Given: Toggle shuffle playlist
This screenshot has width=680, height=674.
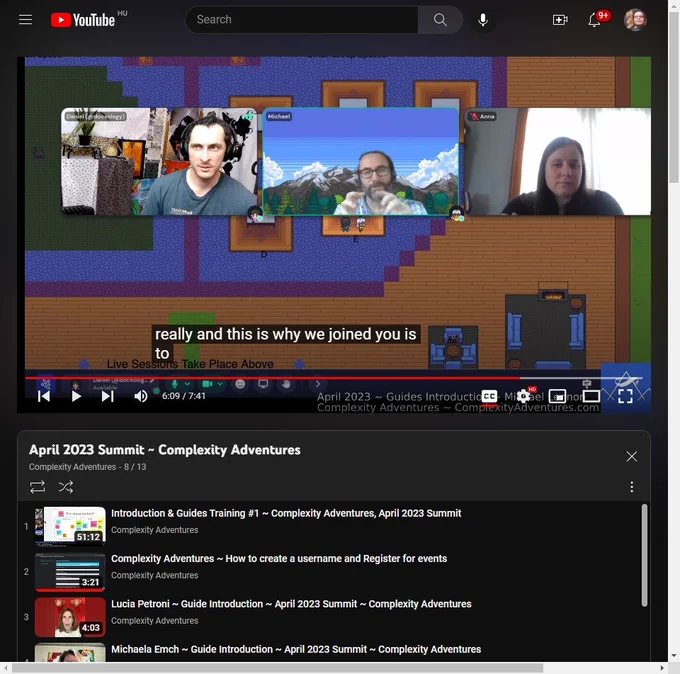Looking at the screenshot, I should pyautogui.click(x=65, y=487).
